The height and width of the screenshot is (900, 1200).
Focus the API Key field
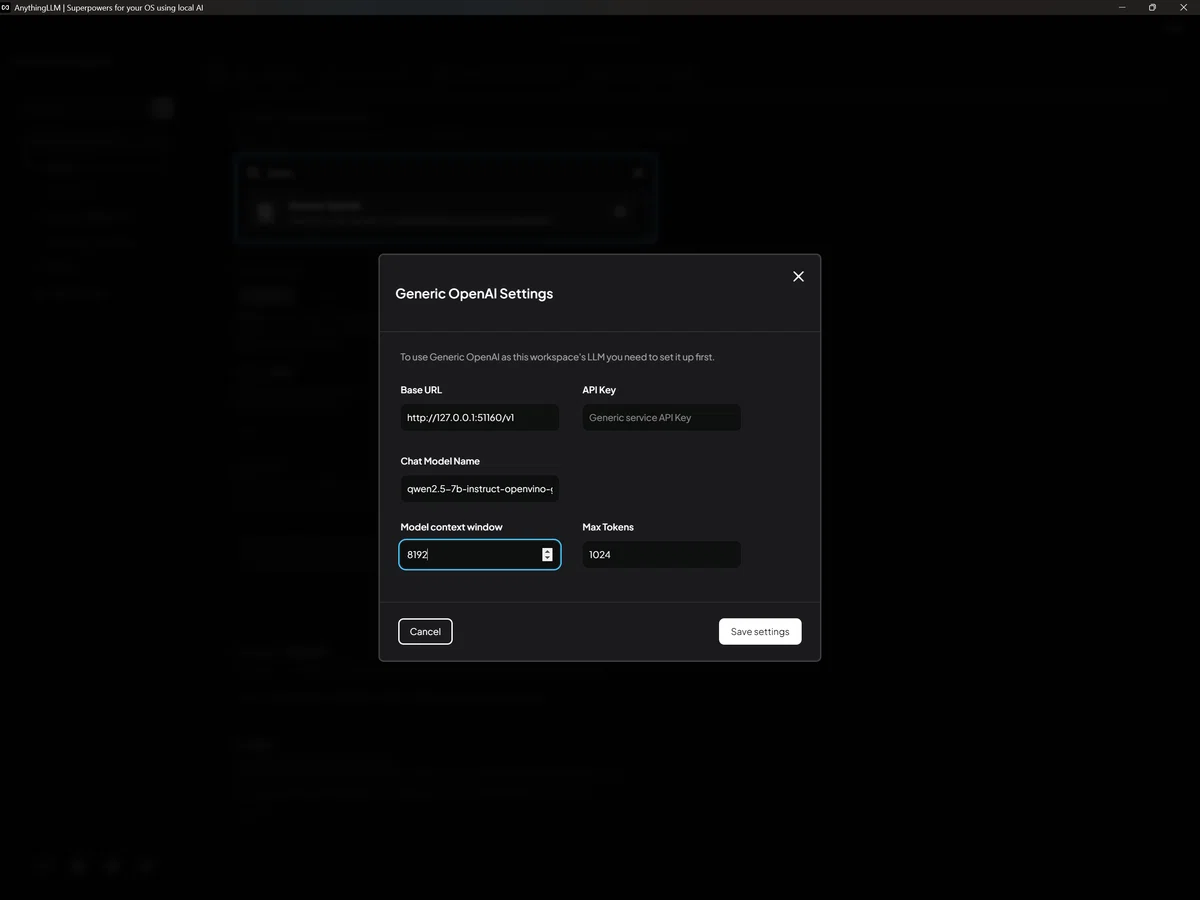pos(662,418)
